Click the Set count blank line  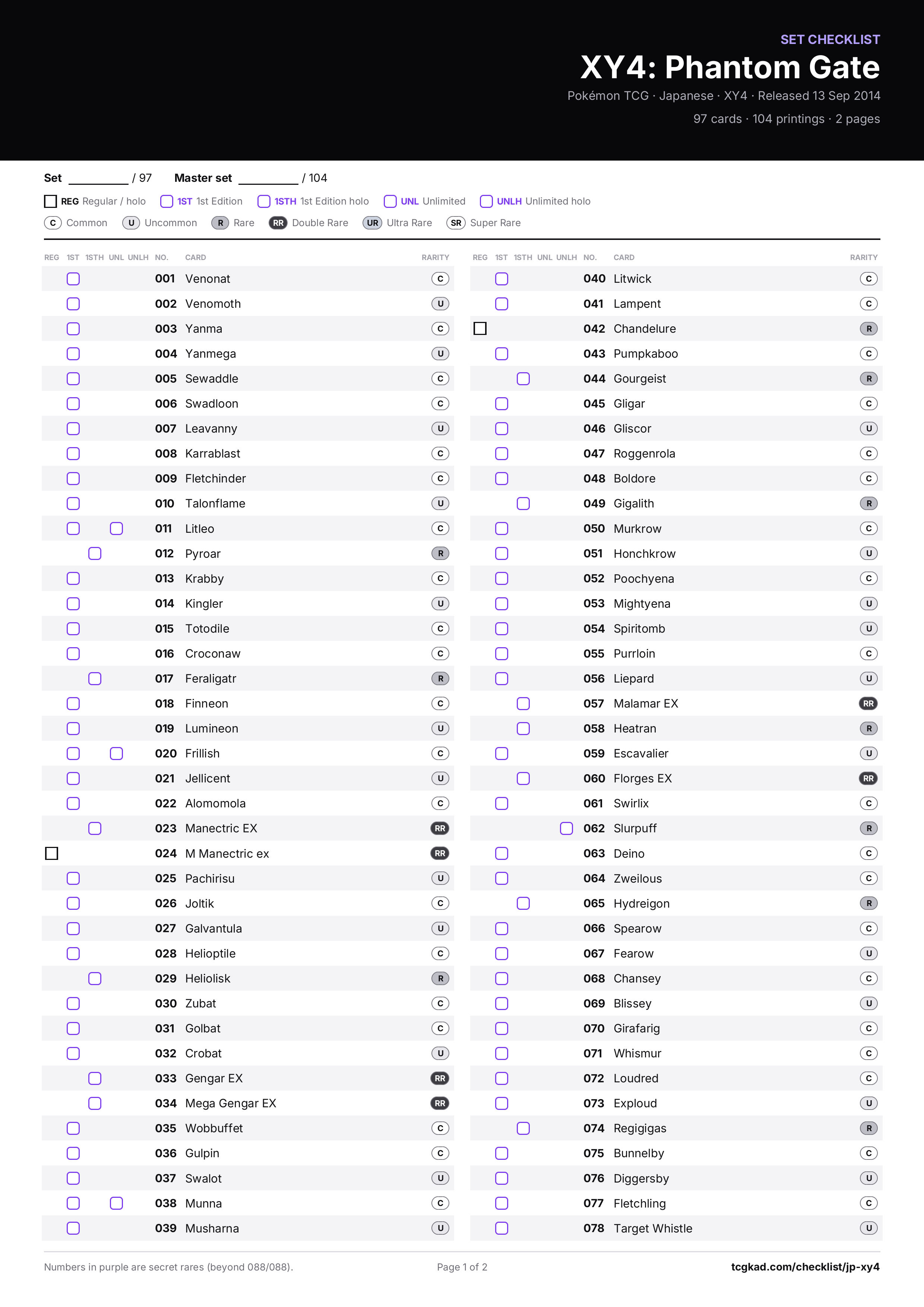coord(98,179)
